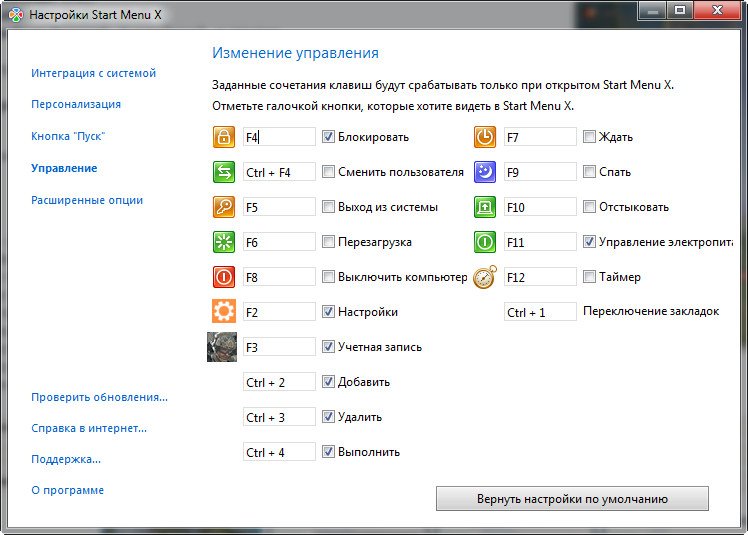This screenshot has width=748, height=535.
Task: Click the stopwatch Timer icon
Action: pos(485,277)
